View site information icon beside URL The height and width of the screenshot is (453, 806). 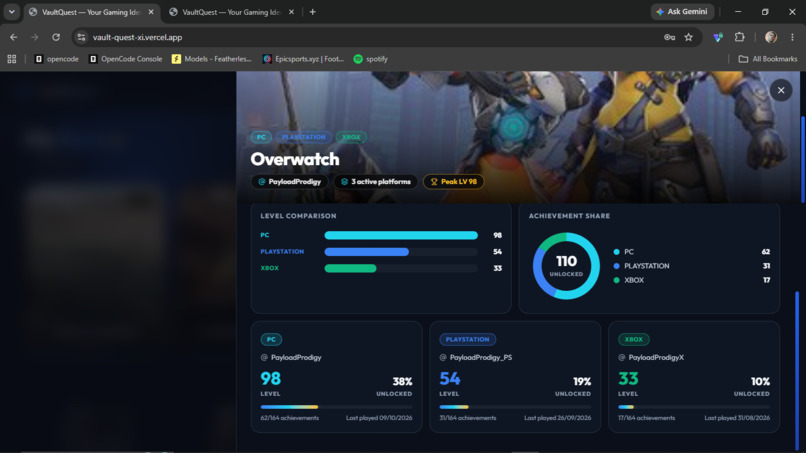(81, 37)
